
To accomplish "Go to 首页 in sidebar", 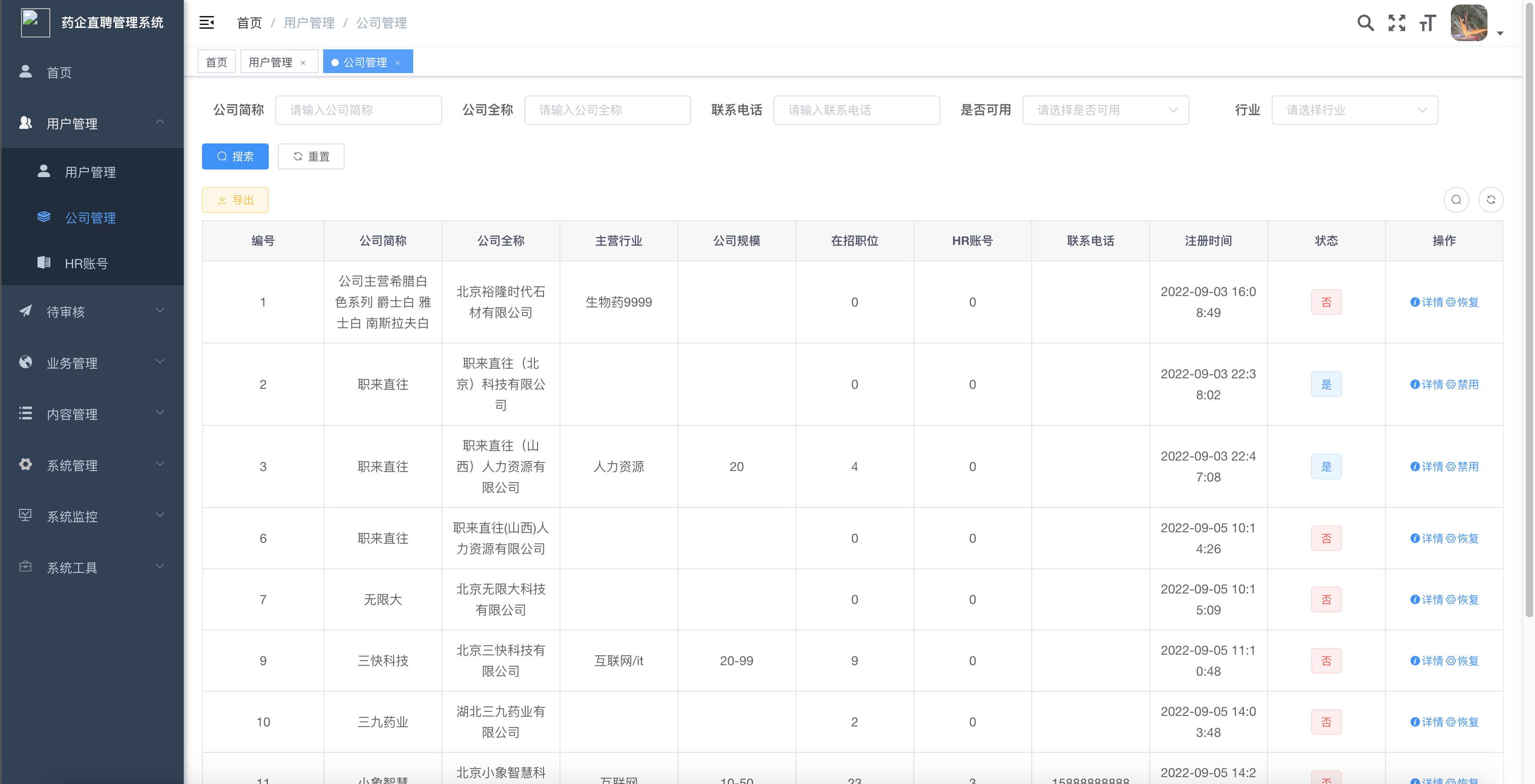I will point(92,72).
